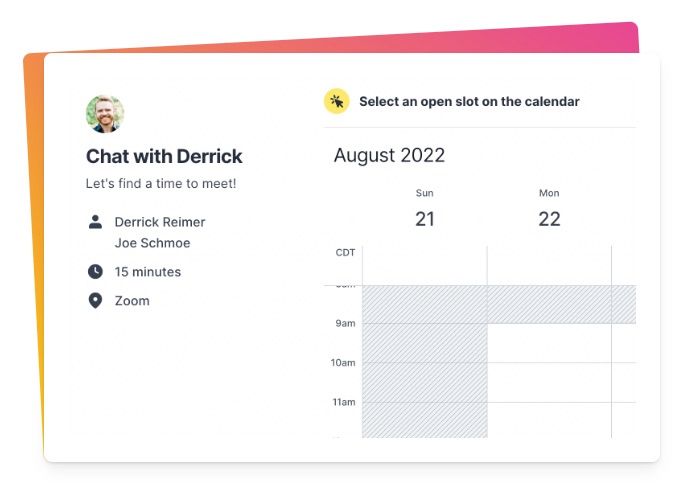Click the Derrick Reimer attendee name
This screenshot has height=503, width=700.
(x=160, y=222)
